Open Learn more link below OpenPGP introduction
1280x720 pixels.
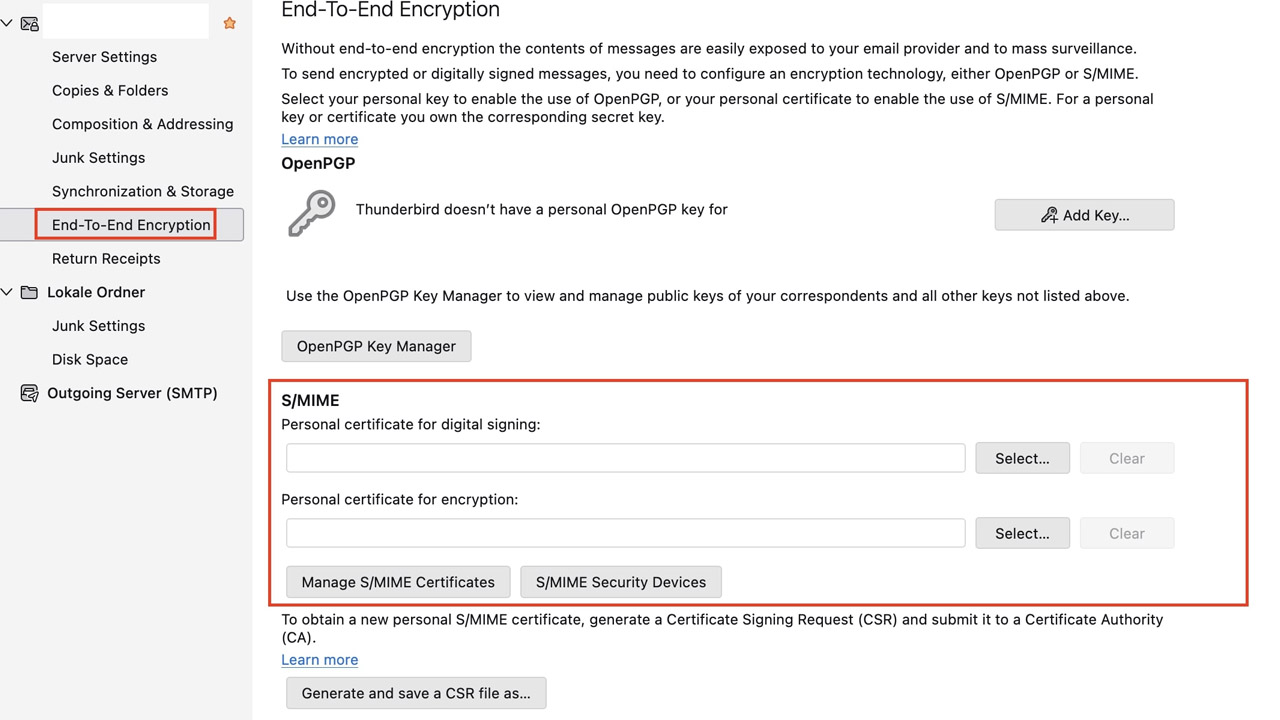(x=319, y=139)
